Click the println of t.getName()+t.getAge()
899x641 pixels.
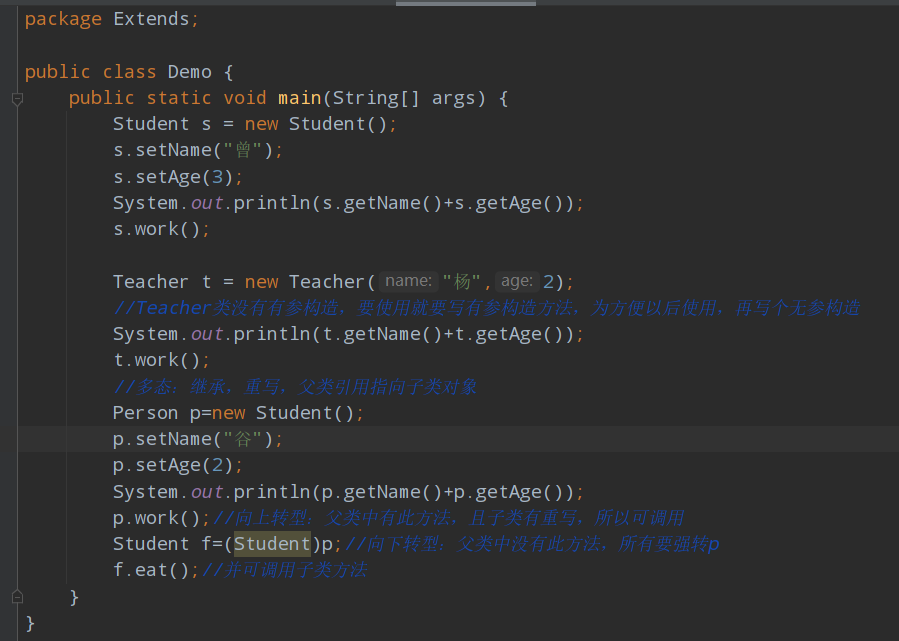coord(349,334)
